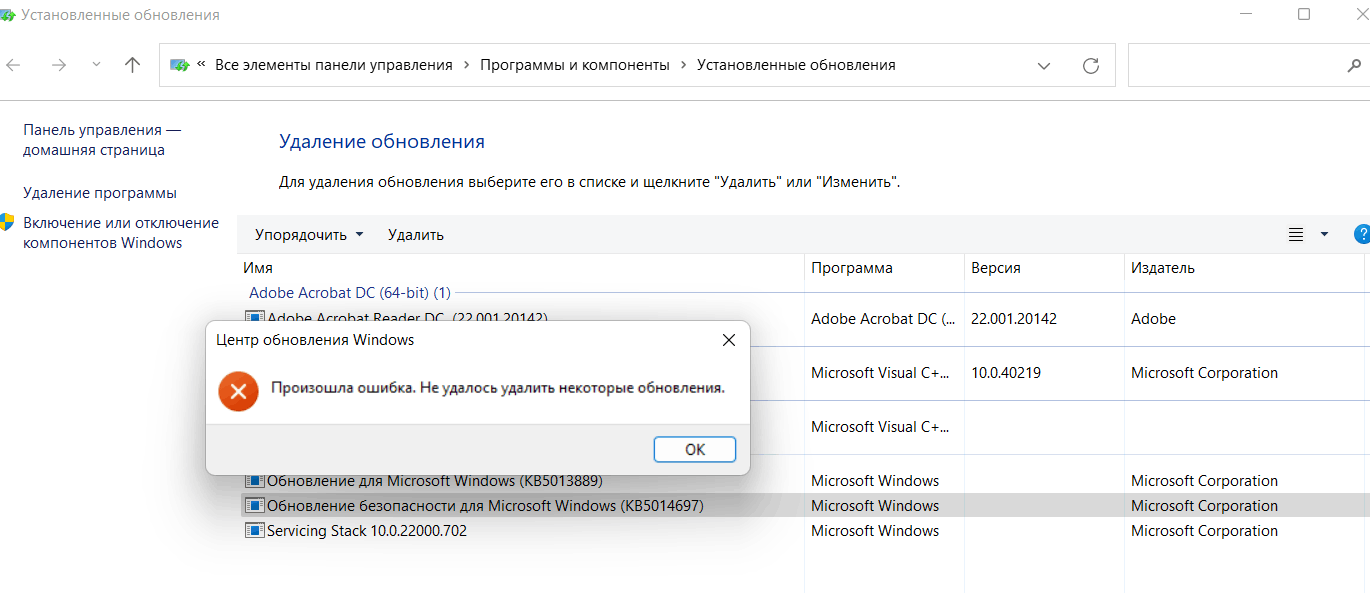Click version cell '22.001.20142'
Image resolution: width=1370 pixels, height=593 pixels.
tap(1014, 319)
